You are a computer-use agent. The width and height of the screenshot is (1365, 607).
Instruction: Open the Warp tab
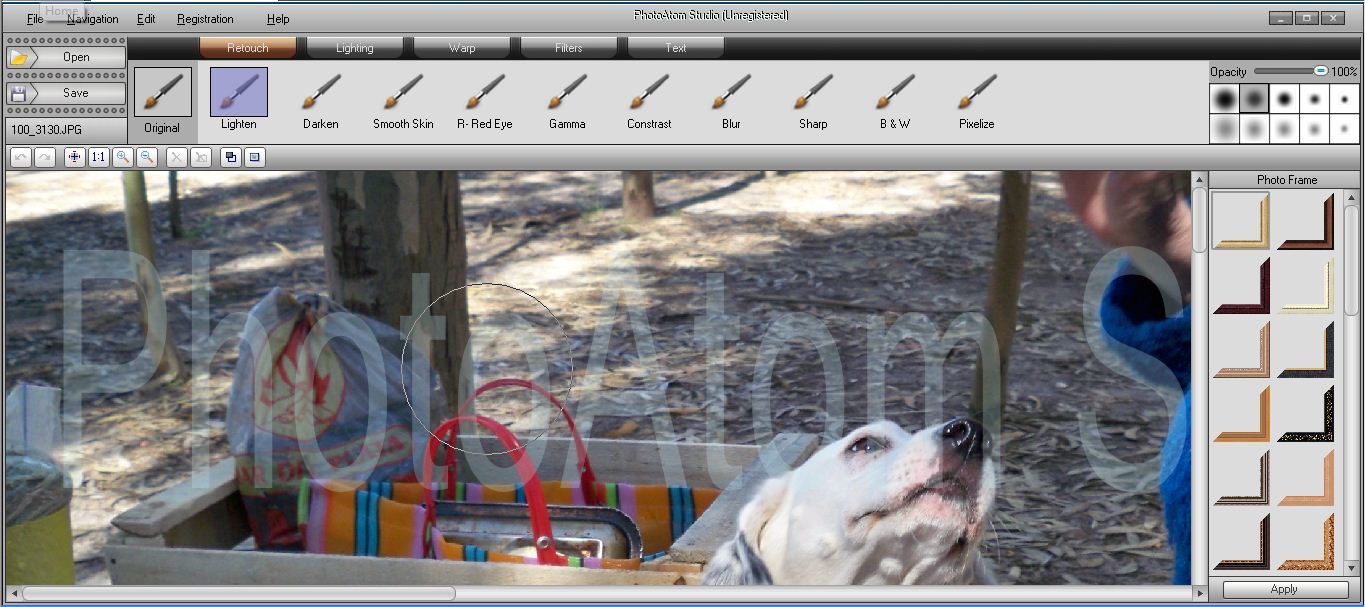[462, 48]
